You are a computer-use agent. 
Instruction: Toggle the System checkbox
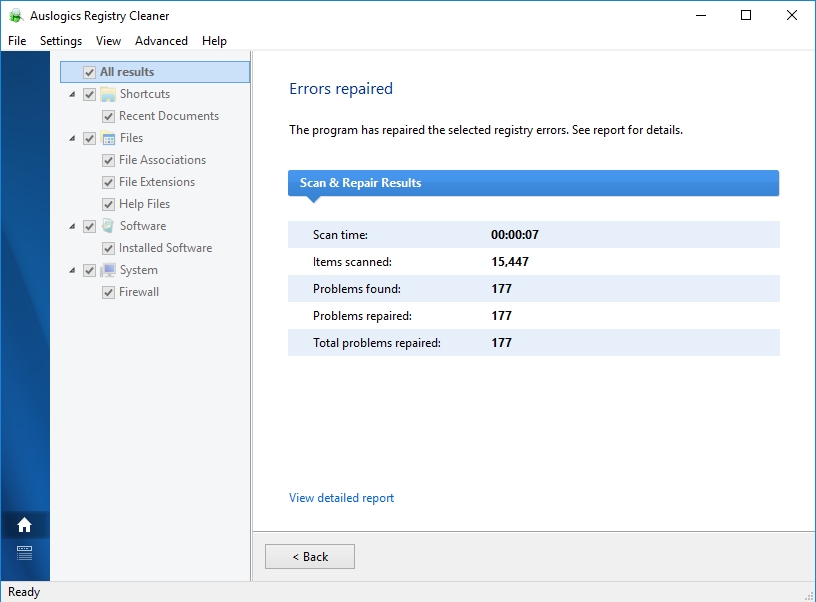pos(90,270)
